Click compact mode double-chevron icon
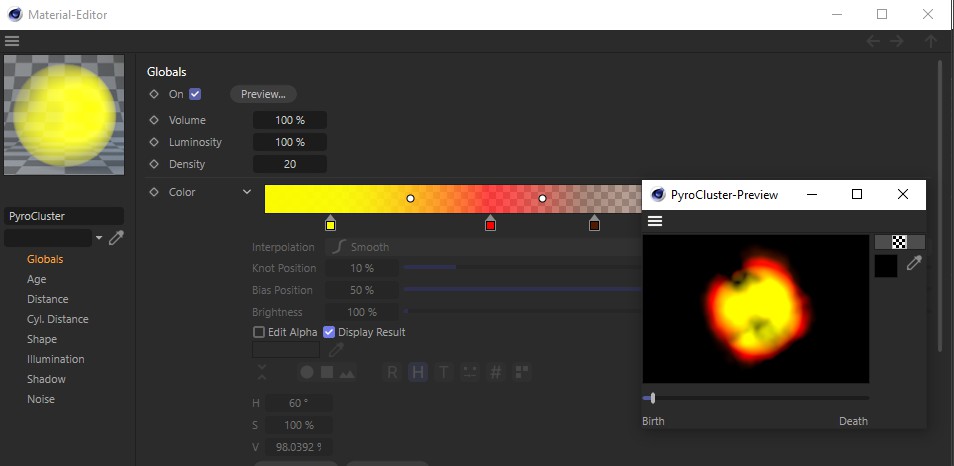Viewport: 954px width, 466px height. 262,372
